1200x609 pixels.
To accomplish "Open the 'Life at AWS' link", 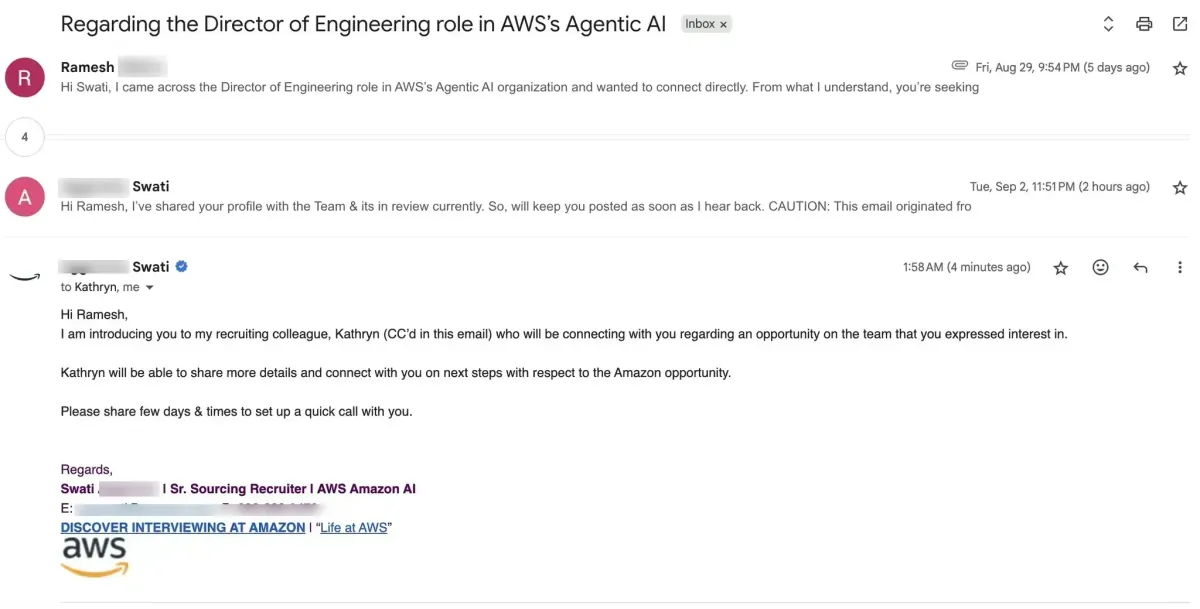I will point(354,527).
